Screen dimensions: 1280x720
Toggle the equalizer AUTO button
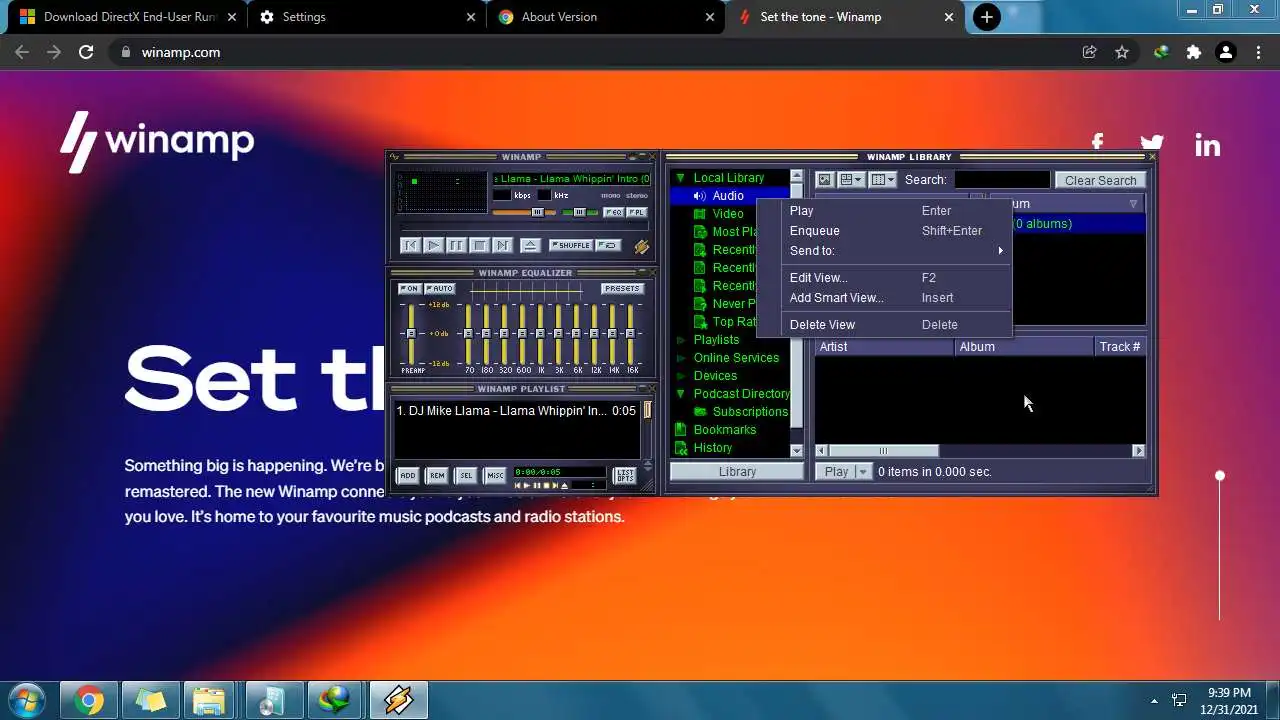point(439,289)
